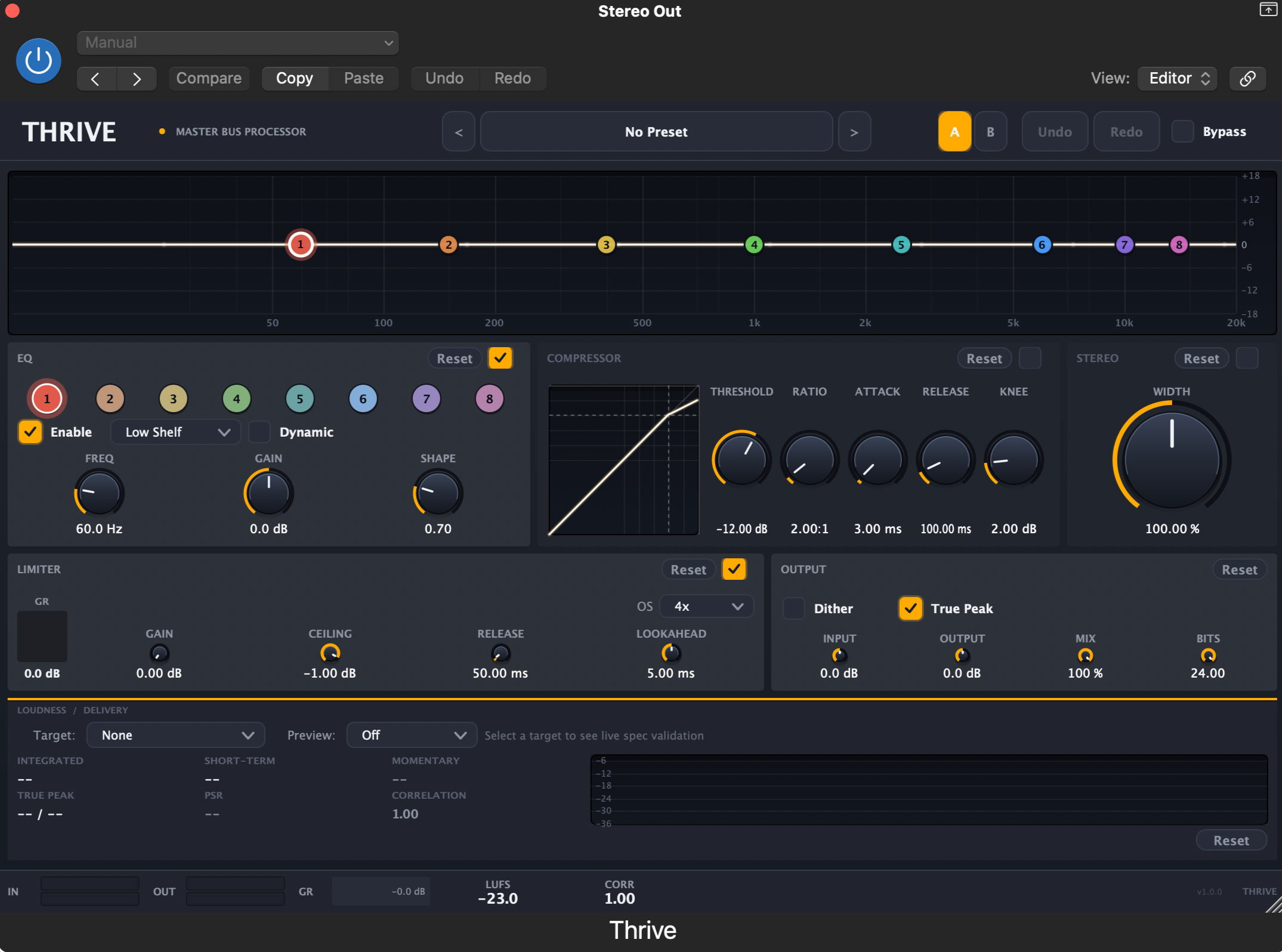The width and height of the screenshot is (1282, 952).
Task: Select EQ band 6 button
Action: [363, 398]
